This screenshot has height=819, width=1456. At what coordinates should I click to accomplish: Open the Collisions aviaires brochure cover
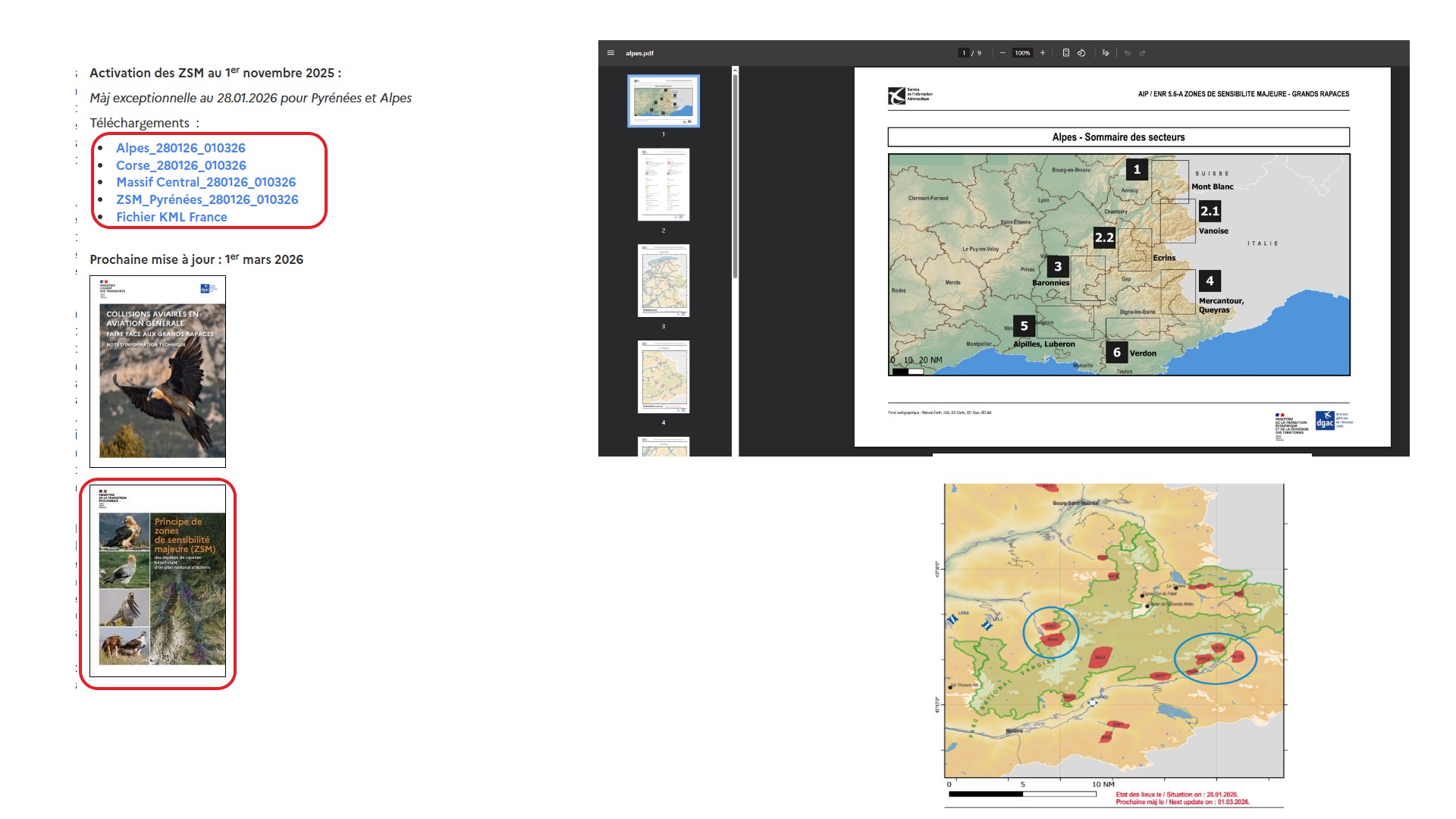(158, 372)
